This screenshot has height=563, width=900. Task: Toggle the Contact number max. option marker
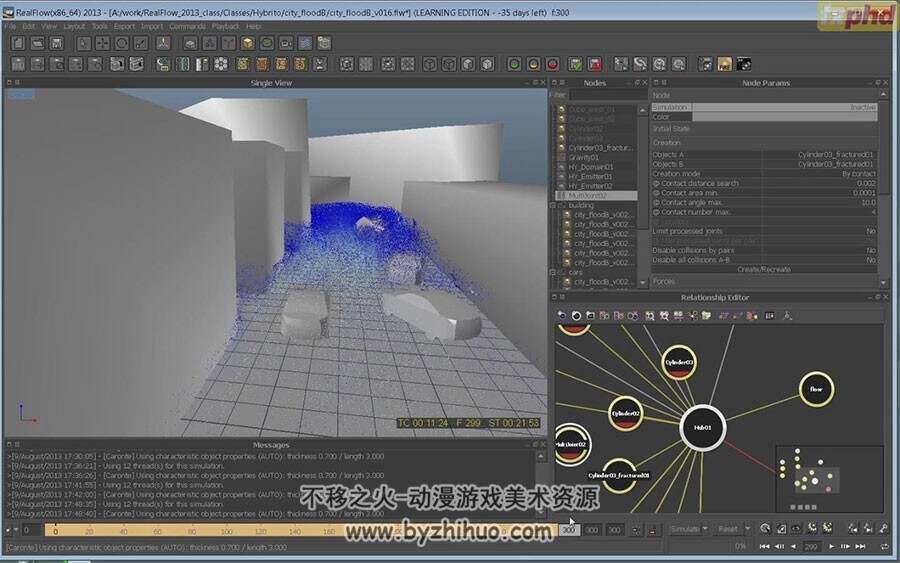656,212
